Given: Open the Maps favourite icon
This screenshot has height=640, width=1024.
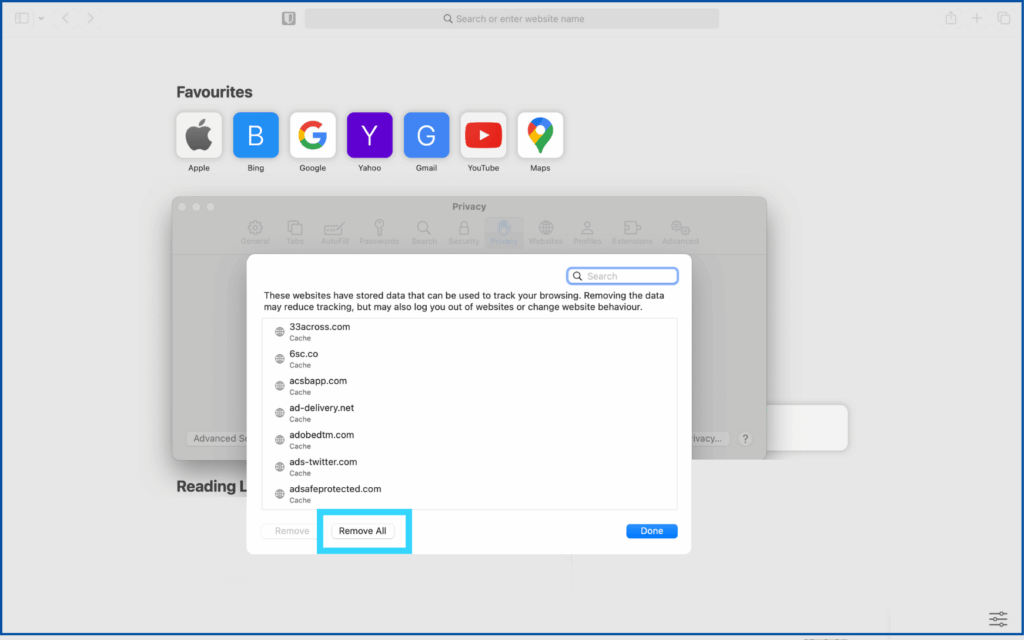Looking at the screenshot, I should point(540,135).
